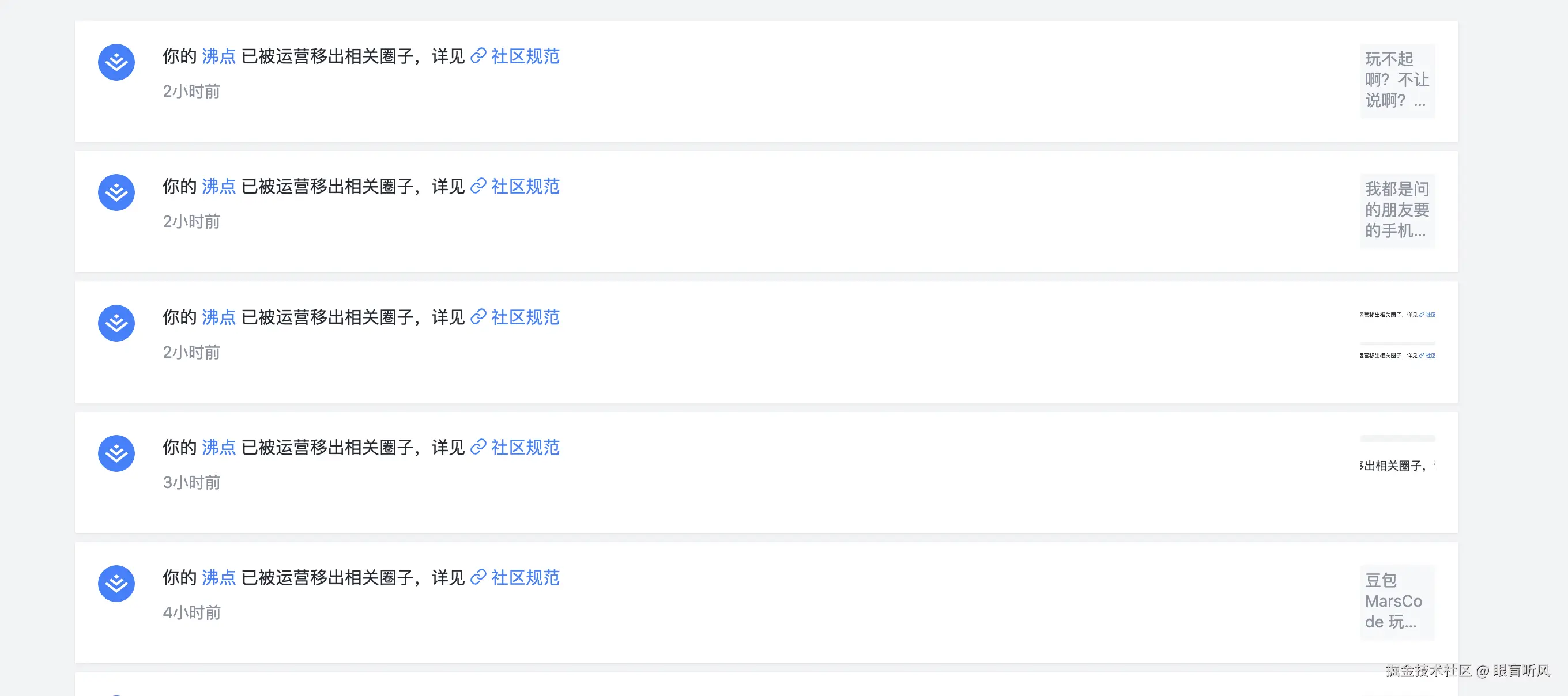Click the avatar beside the 我都是问 notification

pos(116,192)
